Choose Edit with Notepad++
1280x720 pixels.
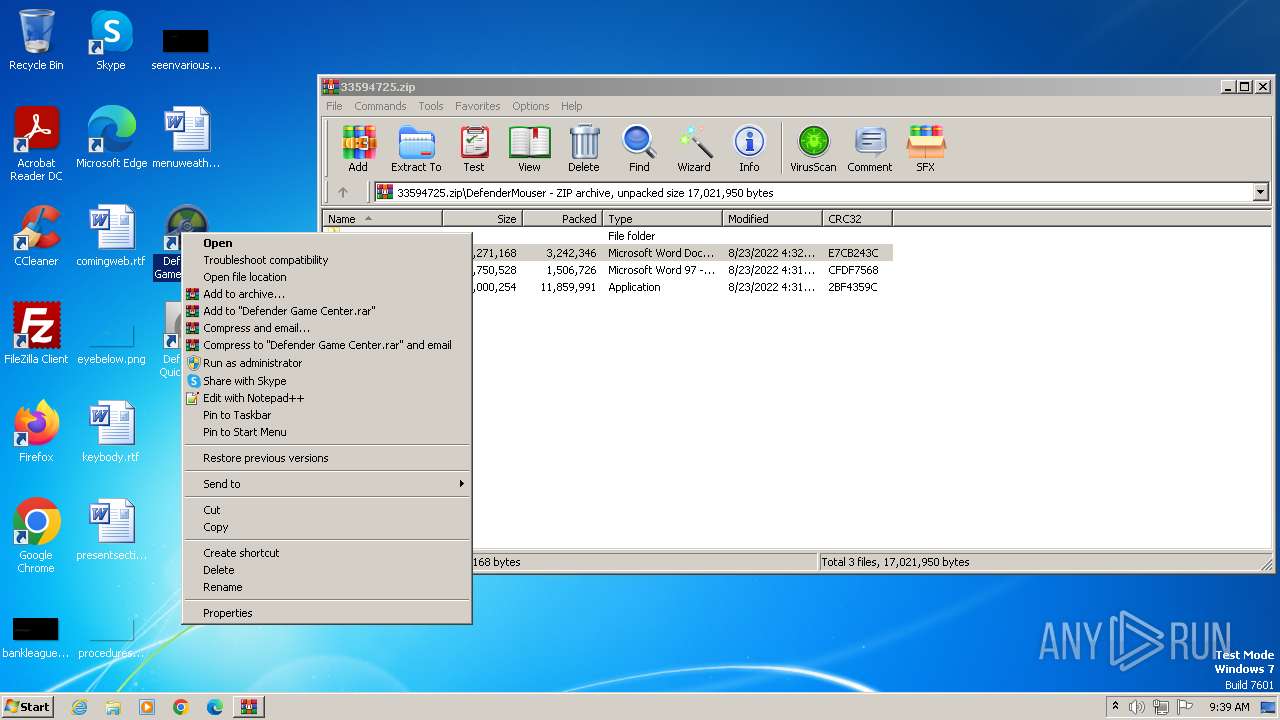[x=327, y=398]
